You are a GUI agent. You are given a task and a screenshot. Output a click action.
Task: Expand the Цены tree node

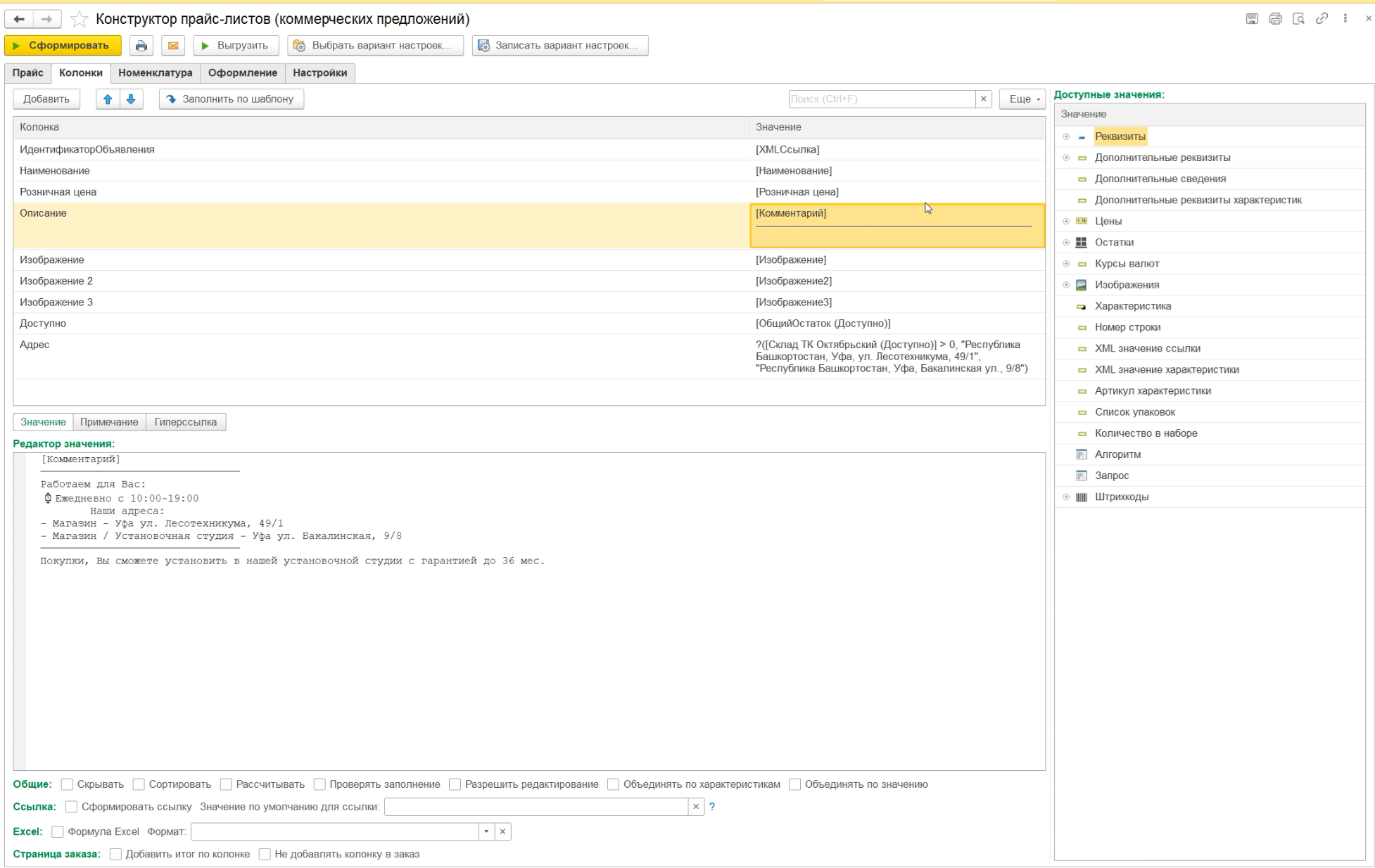click(x=1066, y=221)
